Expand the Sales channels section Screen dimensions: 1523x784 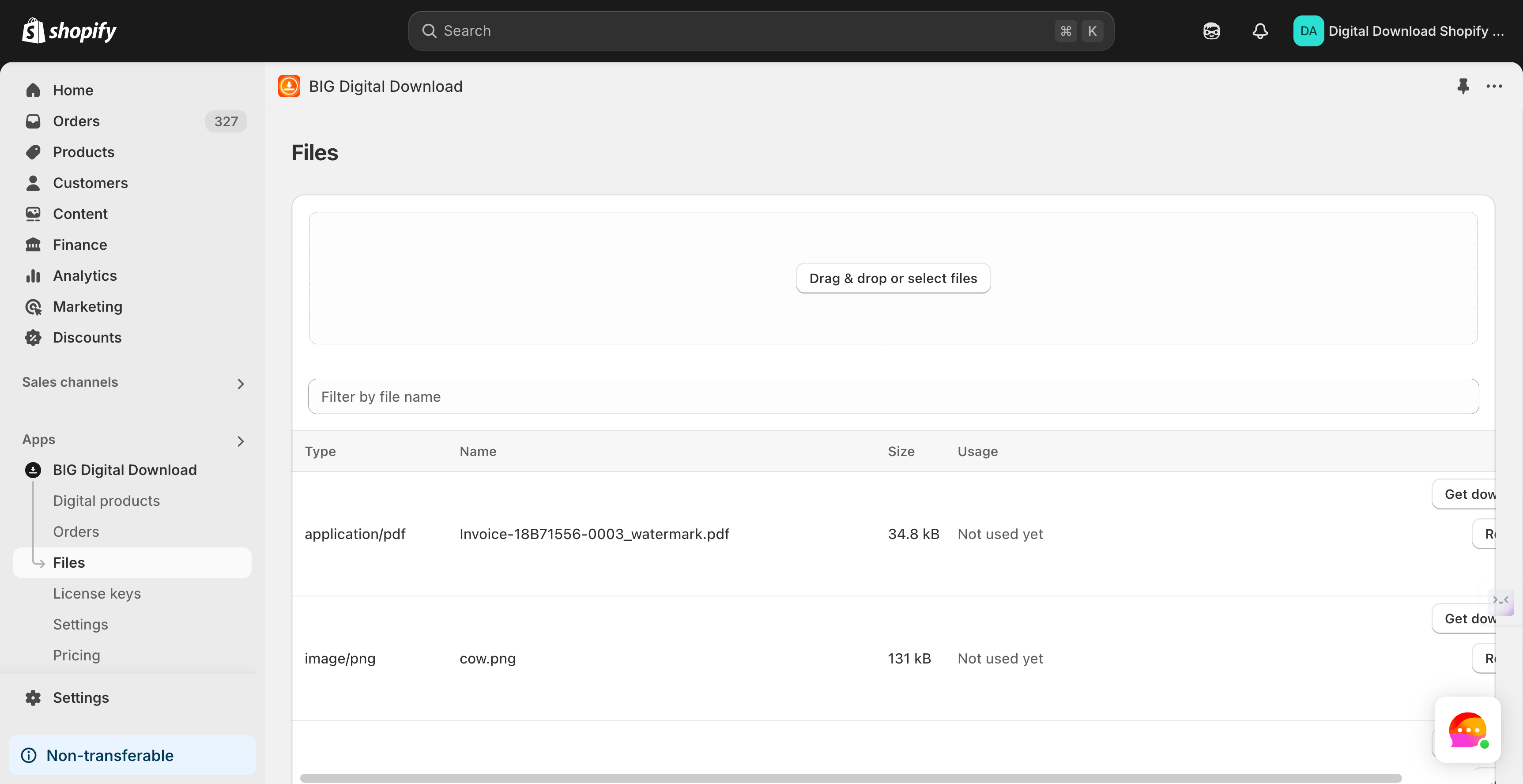pos(240,384)
